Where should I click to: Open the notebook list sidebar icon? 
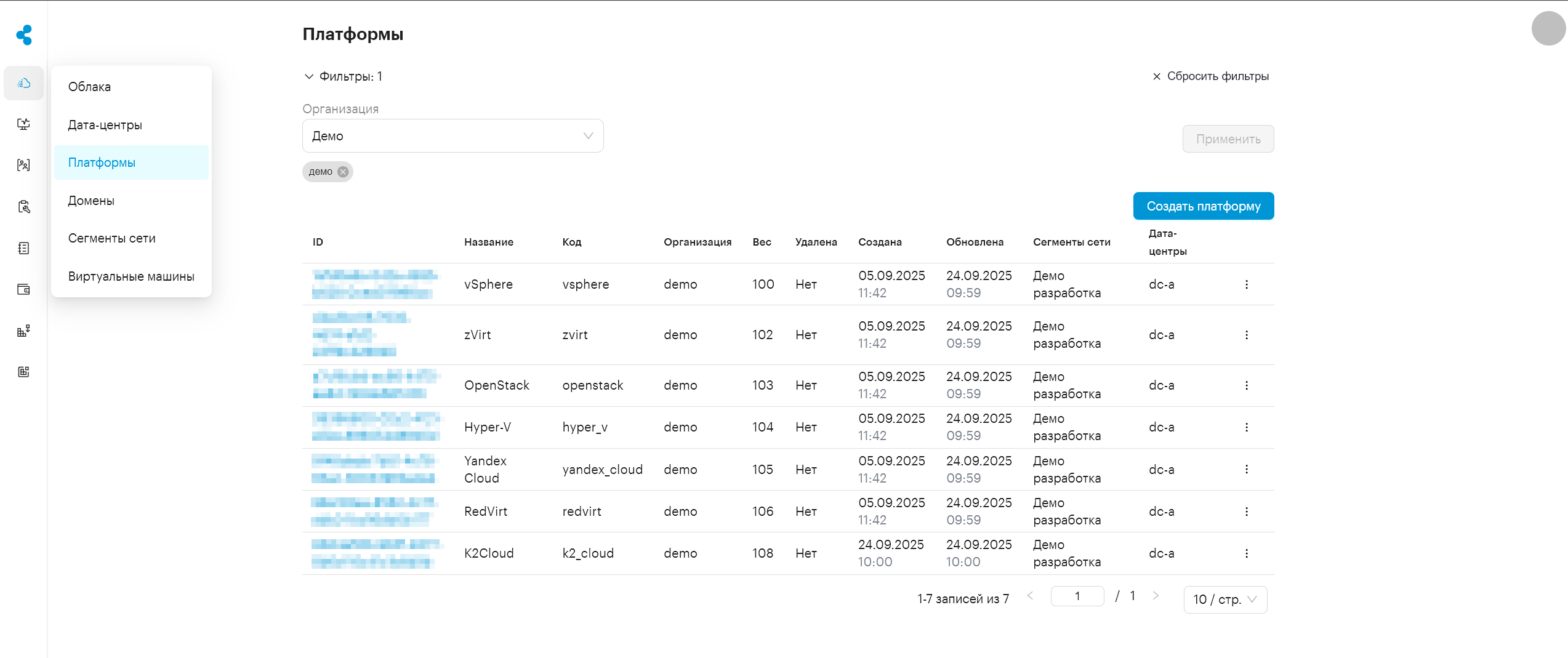click(x=23, y=248)
